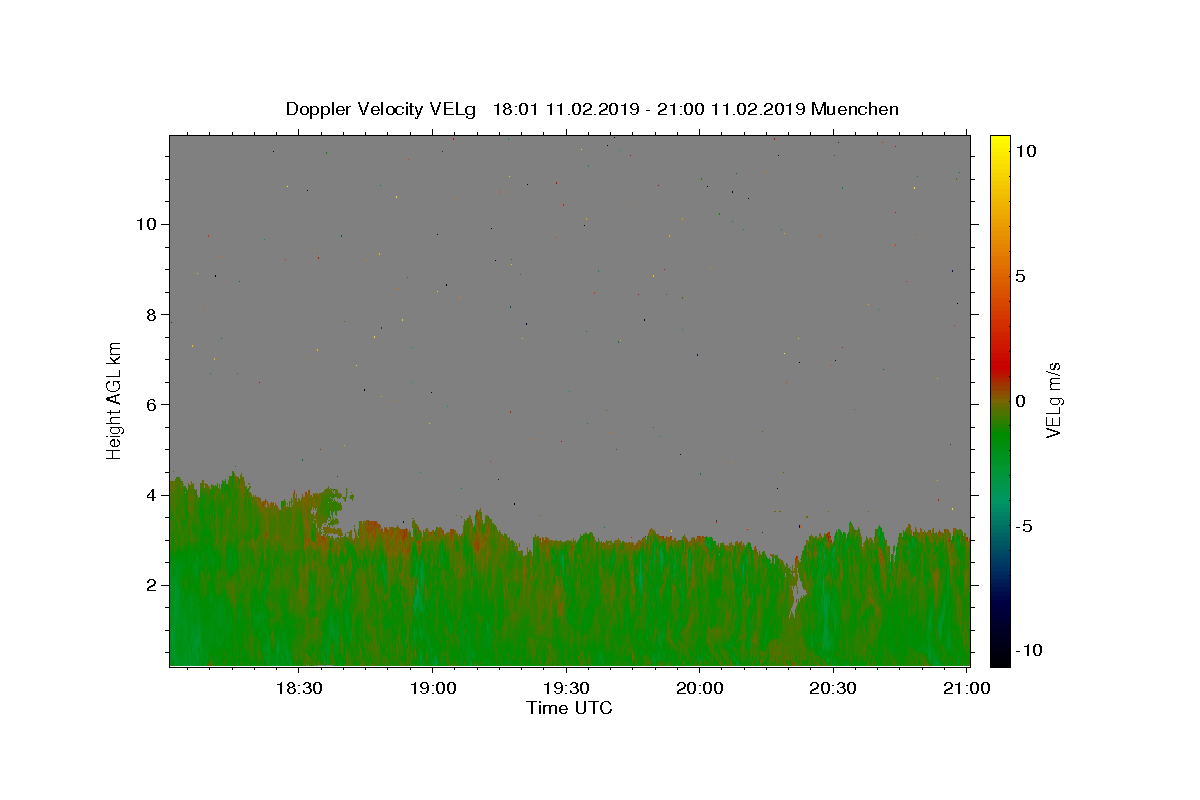The image size is (1200, 800).
Task: Click the height tick label 4
Action: point(151,495)
